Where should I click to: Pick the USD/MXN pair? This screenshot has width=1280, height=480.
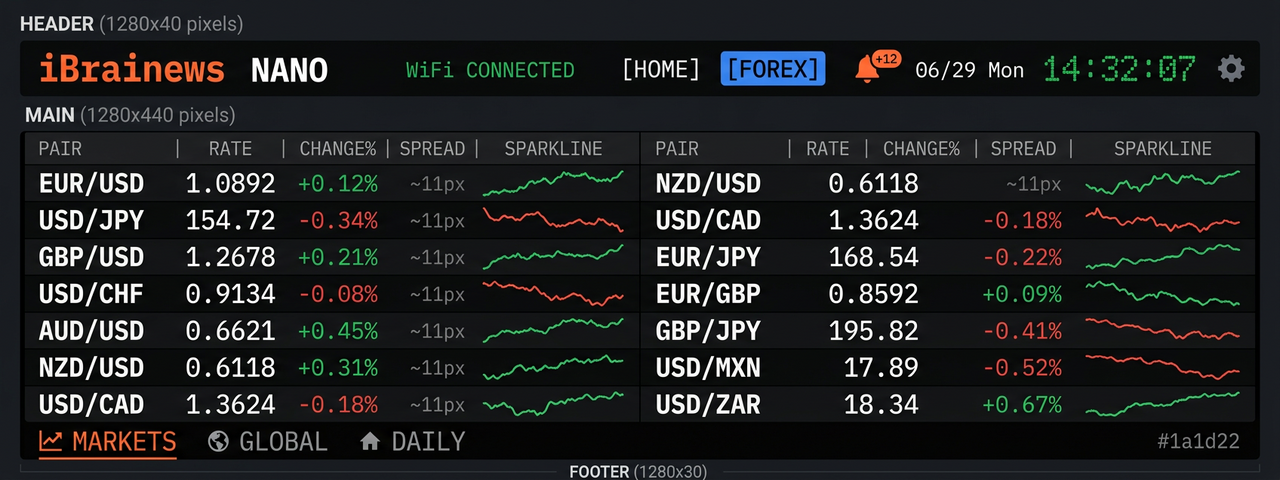click(708, 368)
